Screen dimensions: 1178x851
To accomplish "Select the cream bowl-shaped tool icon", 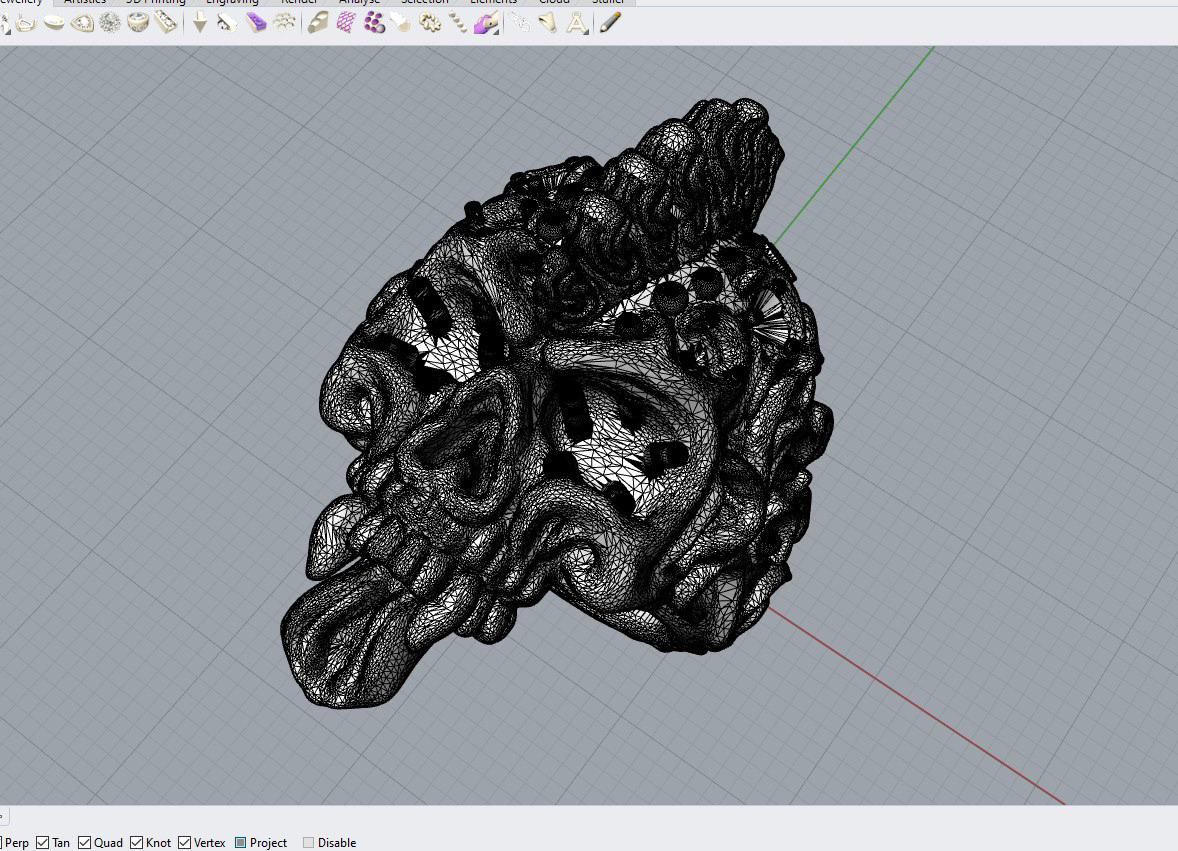I will pos(53,23).
